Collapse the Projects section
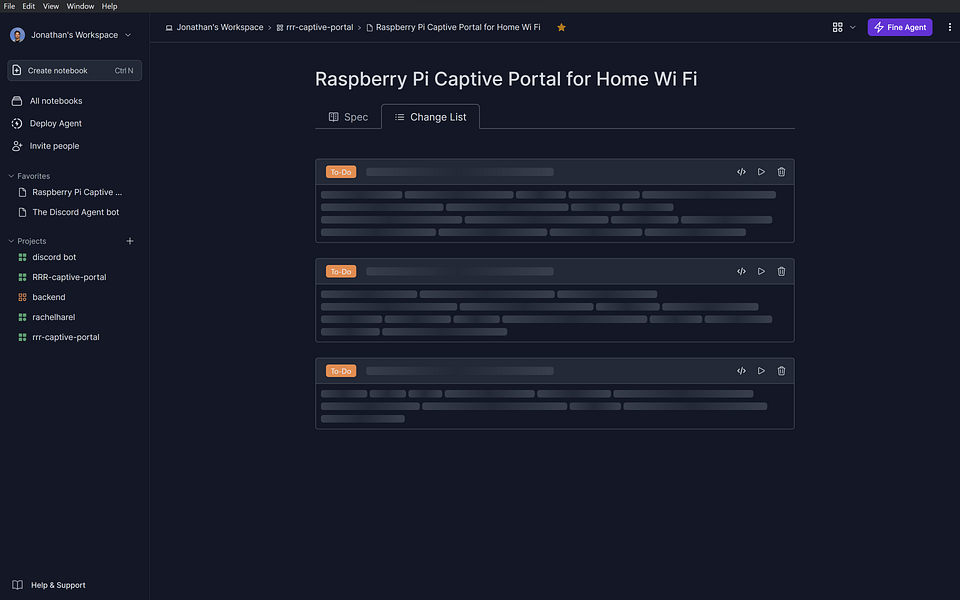The image size is (960, 600). pos(10,241)
